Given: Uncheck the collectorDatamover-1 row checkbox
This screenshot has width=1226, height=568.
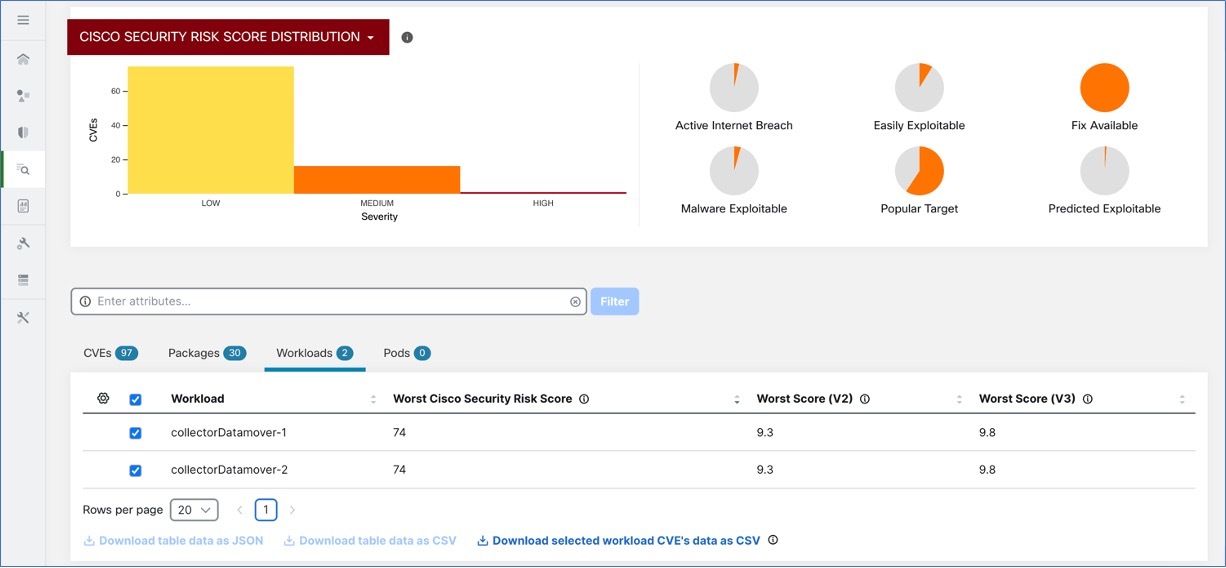Looking at the screenshot, I should click(136, 433).
